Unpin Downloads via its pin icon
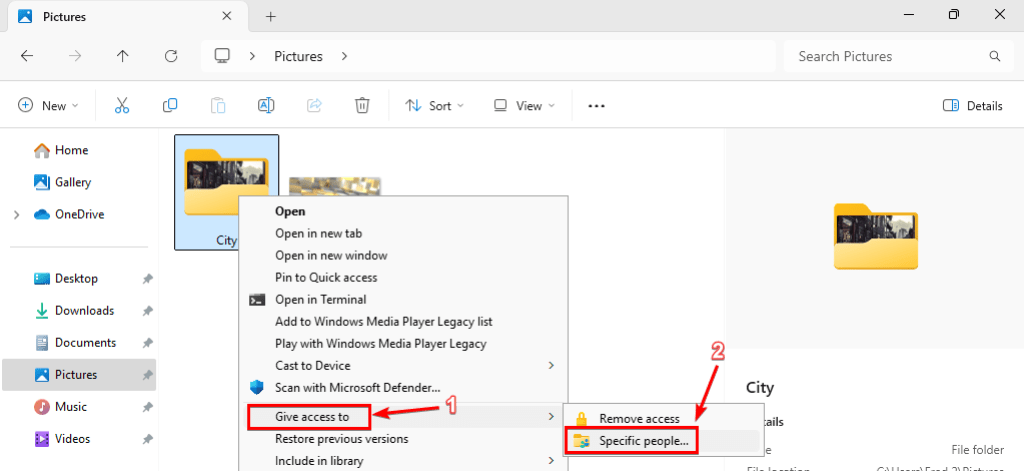Screen dimensions: 1024x471 click(148, 311)
